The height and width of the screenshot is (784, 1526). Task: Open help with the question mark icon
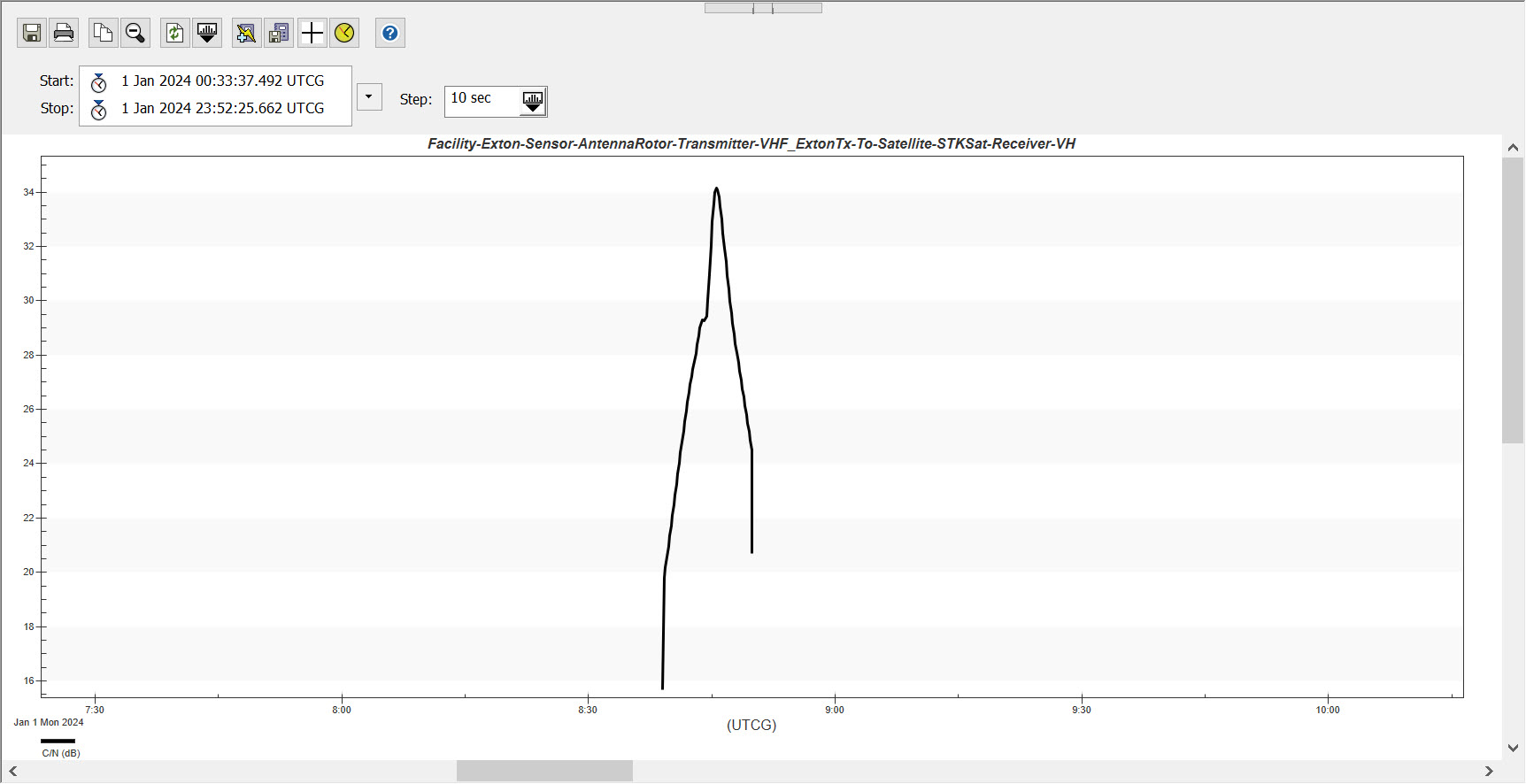(389, 34)
